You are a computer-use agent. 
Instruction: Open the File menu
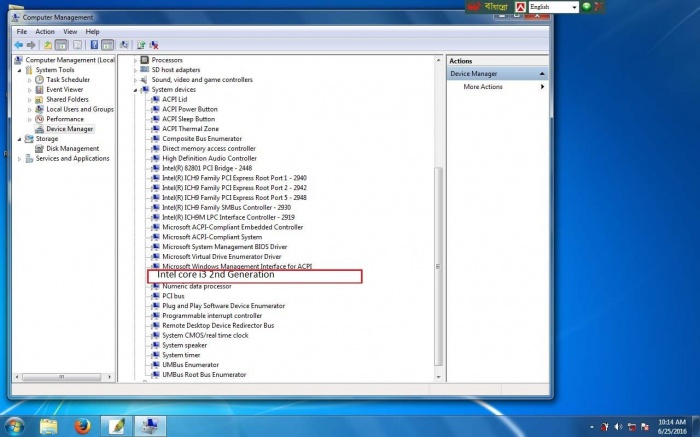pyautogui.click(x=21, y=32)
